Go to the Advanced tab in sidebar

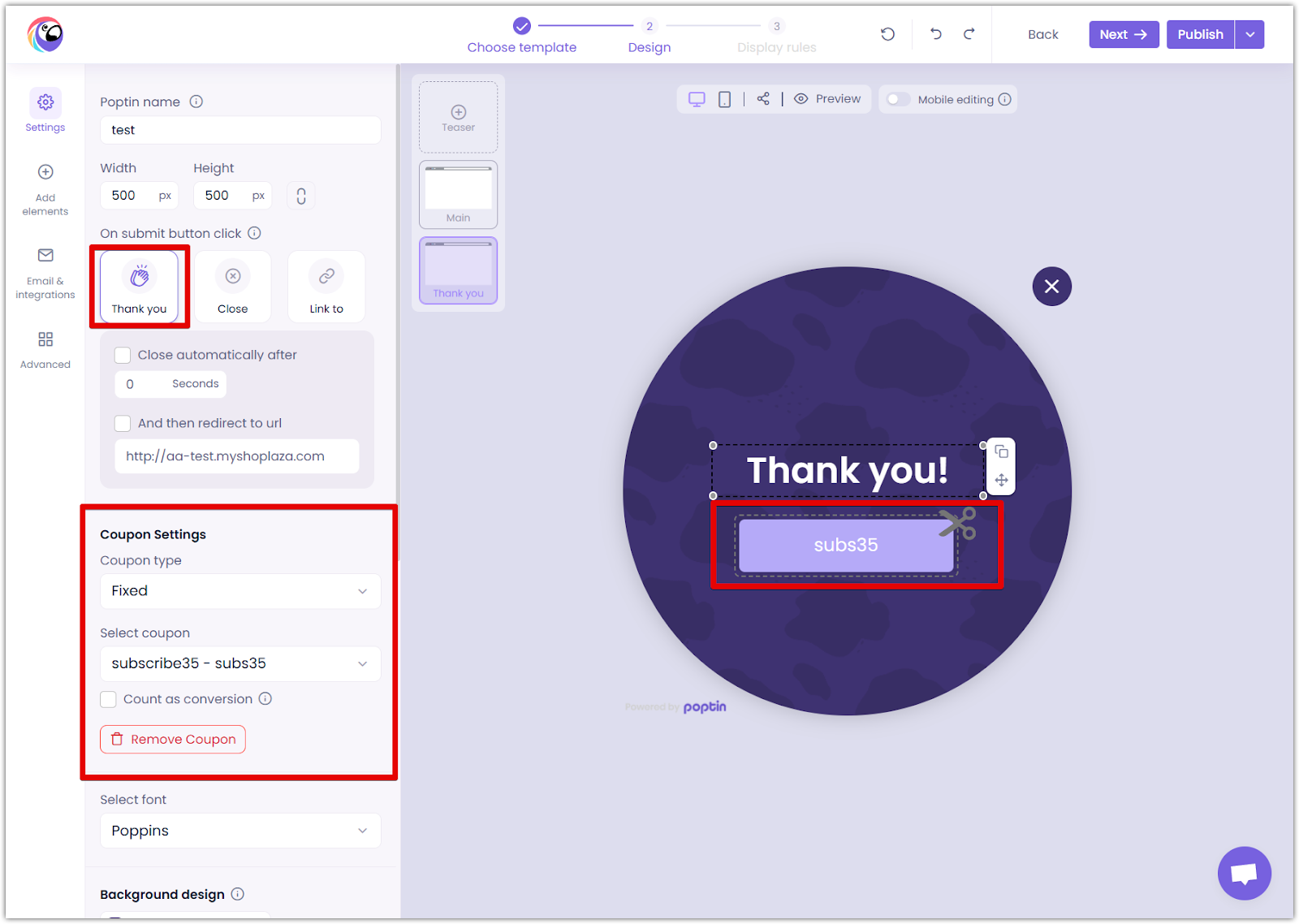[x=45, y=349]
